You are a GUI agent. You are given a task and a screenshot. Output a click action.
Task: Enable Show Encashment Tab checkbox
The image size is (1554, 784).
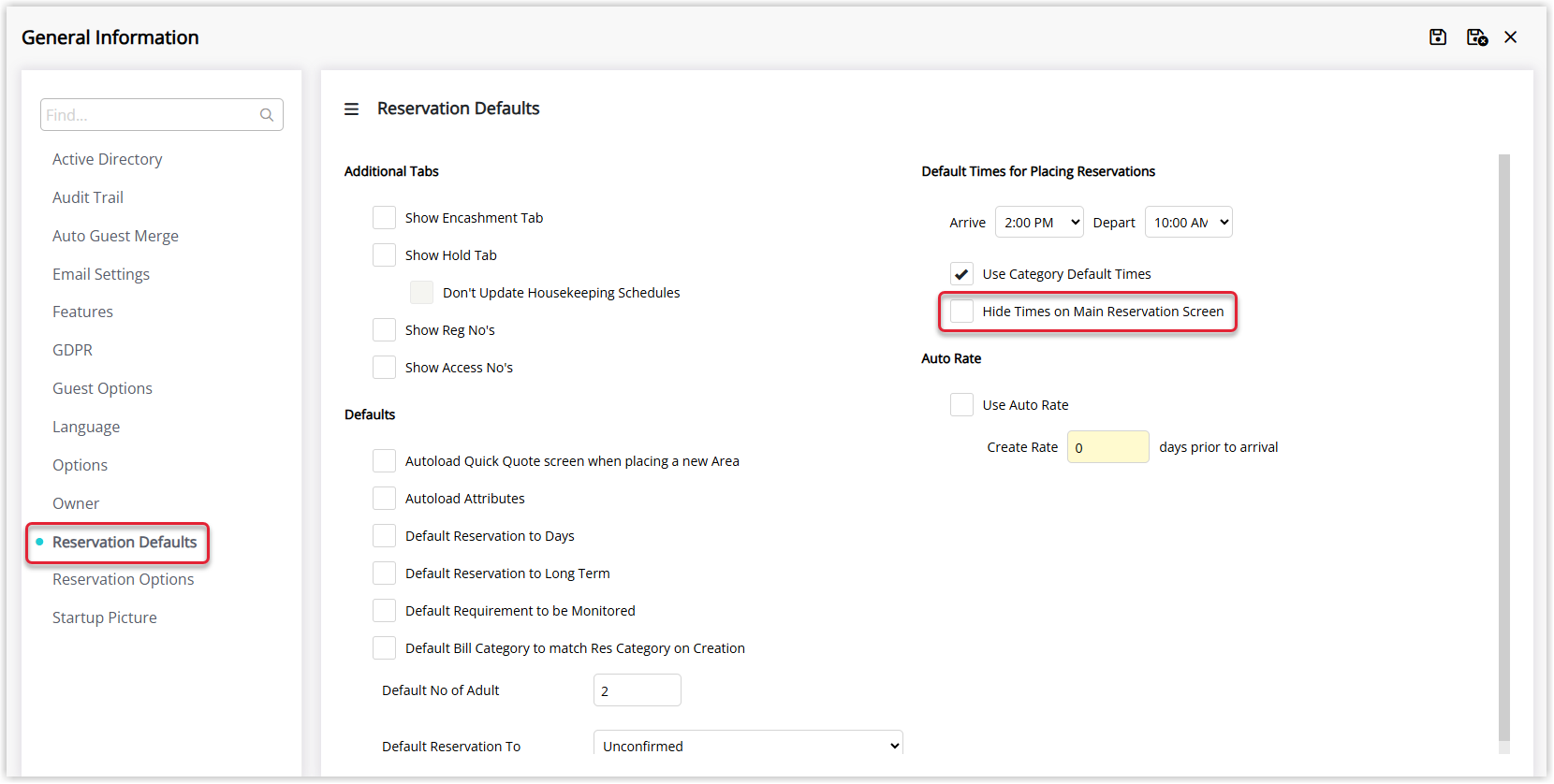[x=384, y=218]
